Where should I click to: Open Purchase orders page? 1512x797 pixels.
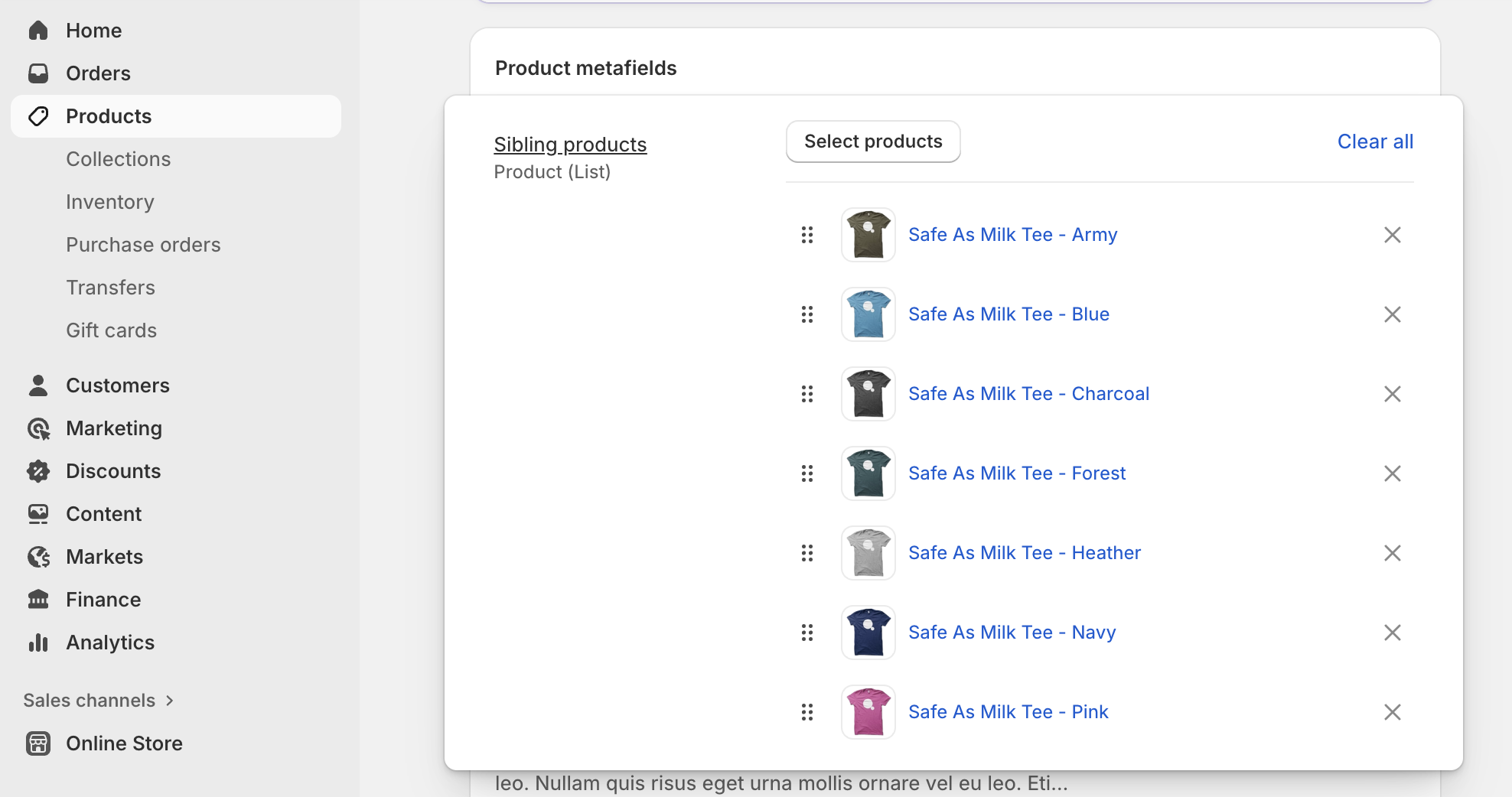tap(143, 245)
